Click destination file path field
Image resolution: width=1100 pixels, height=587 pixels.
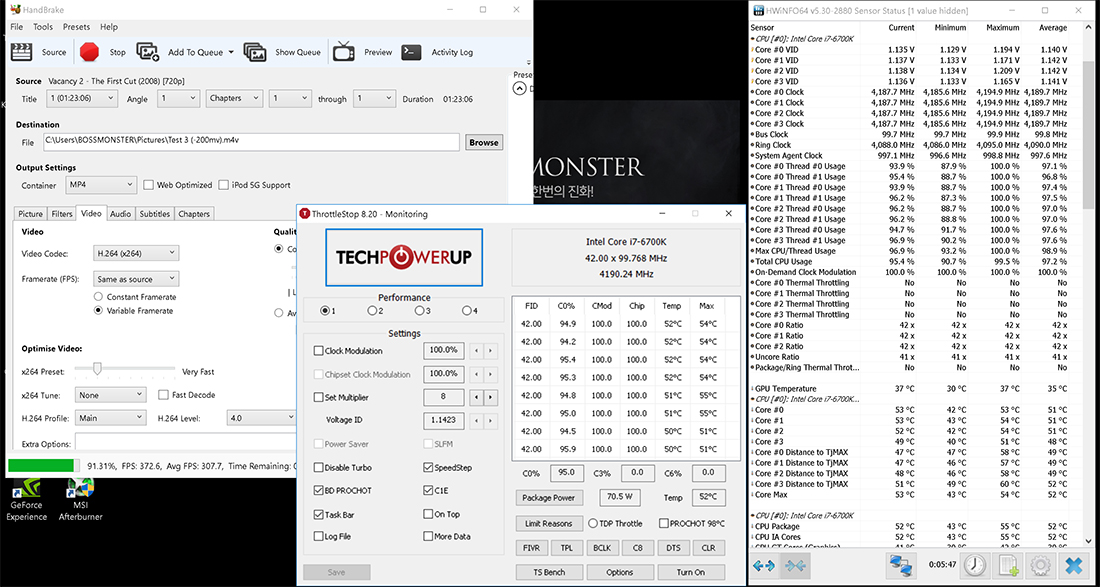tap(250, 142)
